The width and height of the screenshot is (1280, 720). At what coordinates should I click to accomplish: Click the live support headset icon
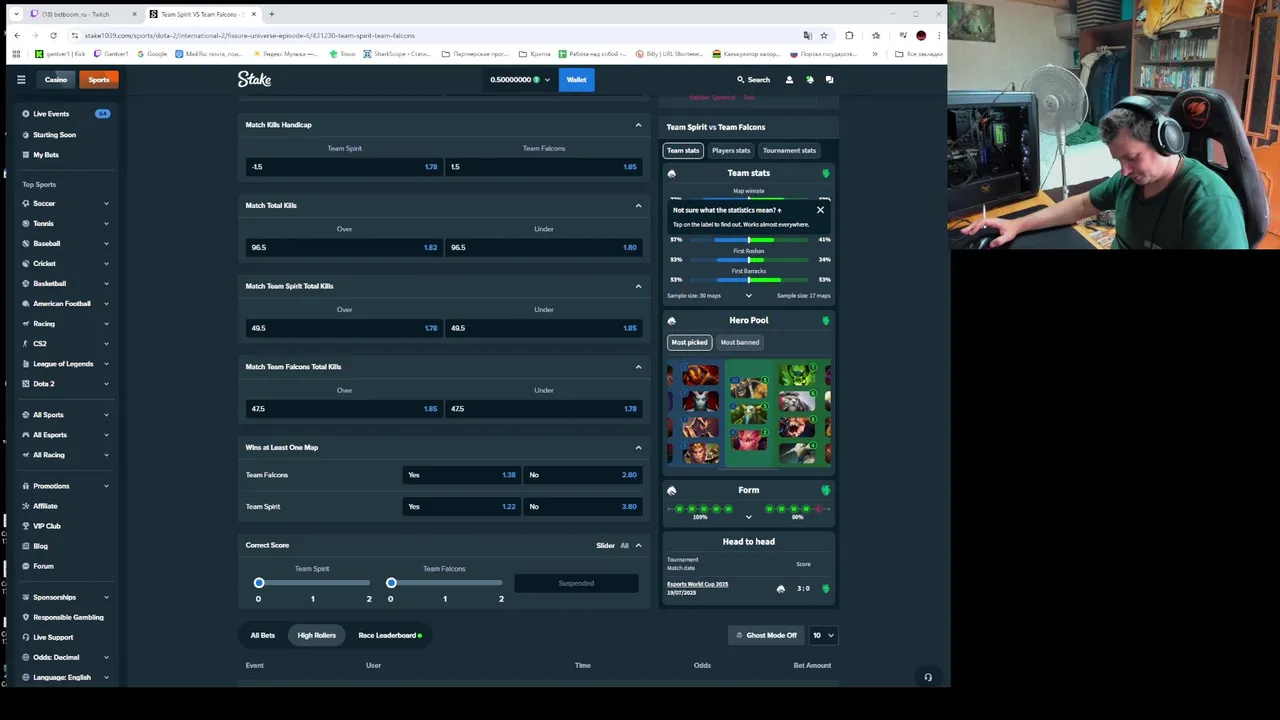928,677
